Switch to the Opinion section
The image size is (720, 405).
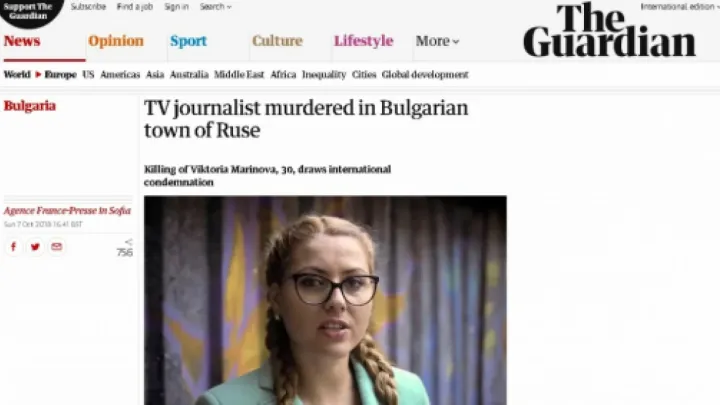116,41
